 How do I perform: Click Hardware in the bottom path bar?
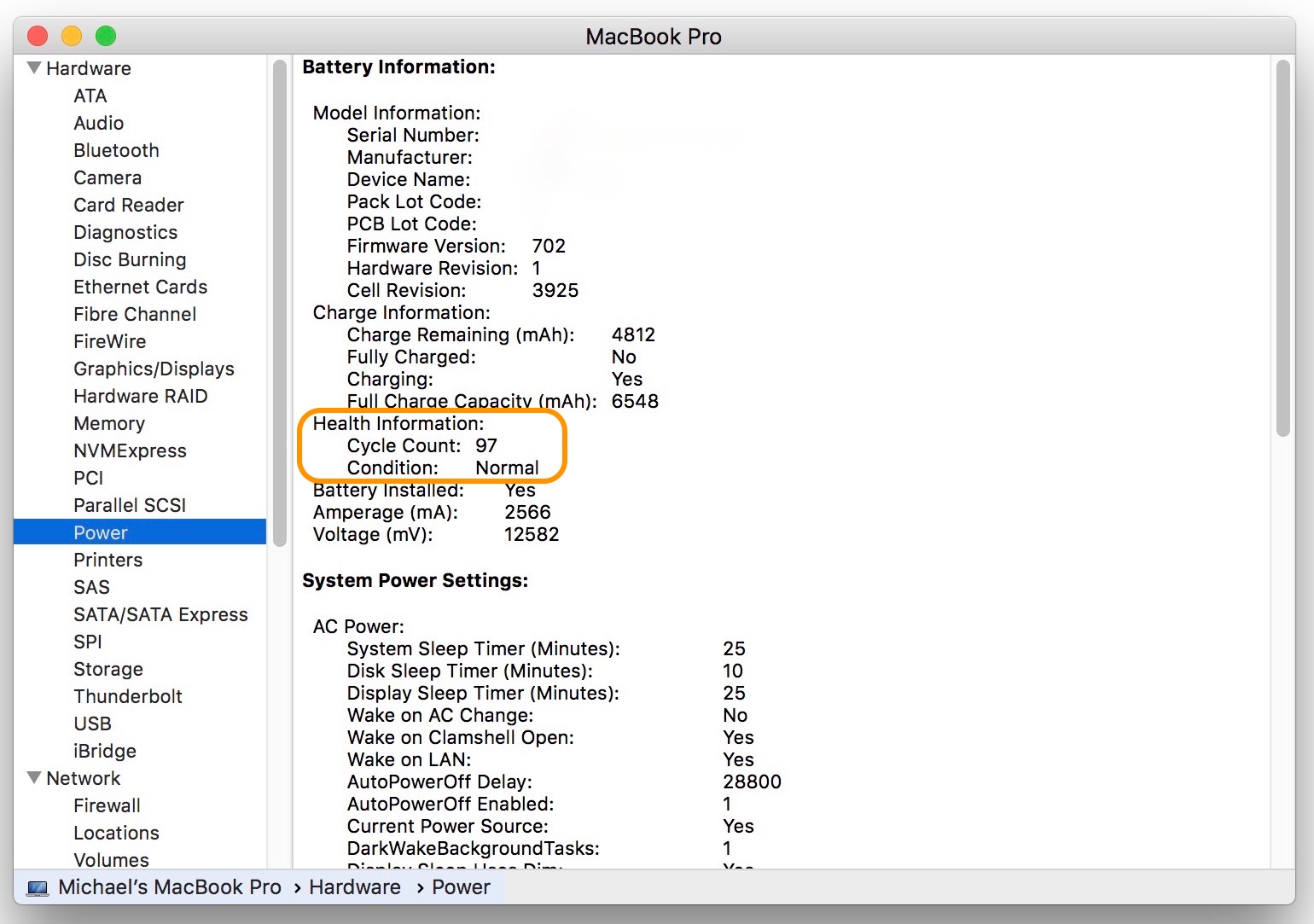point(354,887)
